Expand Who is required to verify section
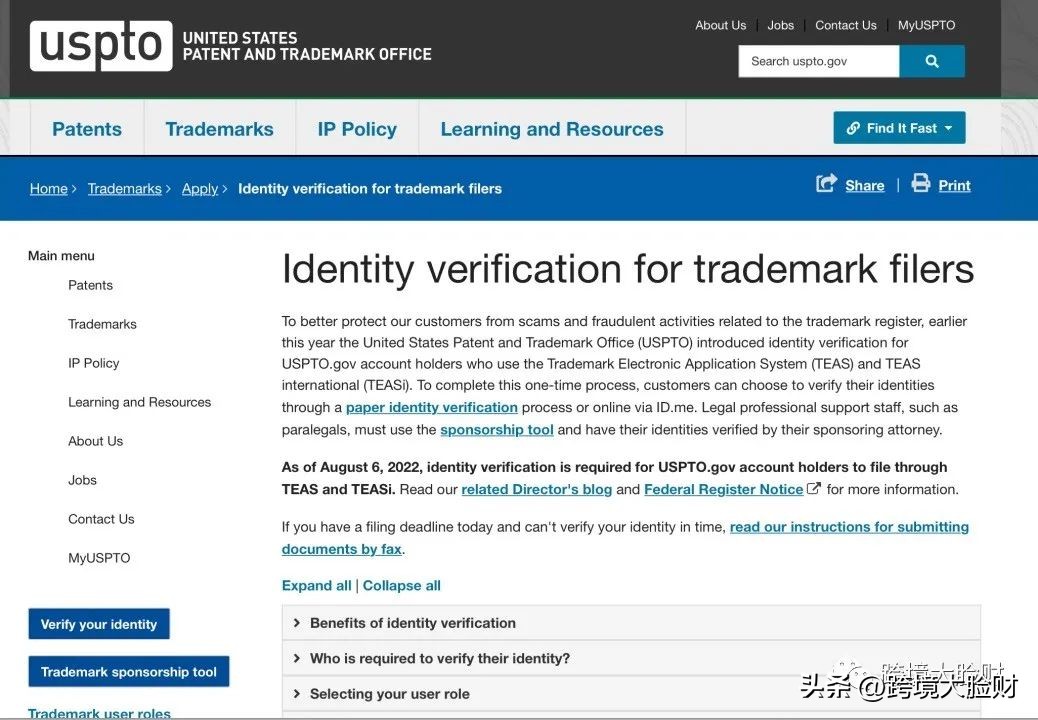 439,658
